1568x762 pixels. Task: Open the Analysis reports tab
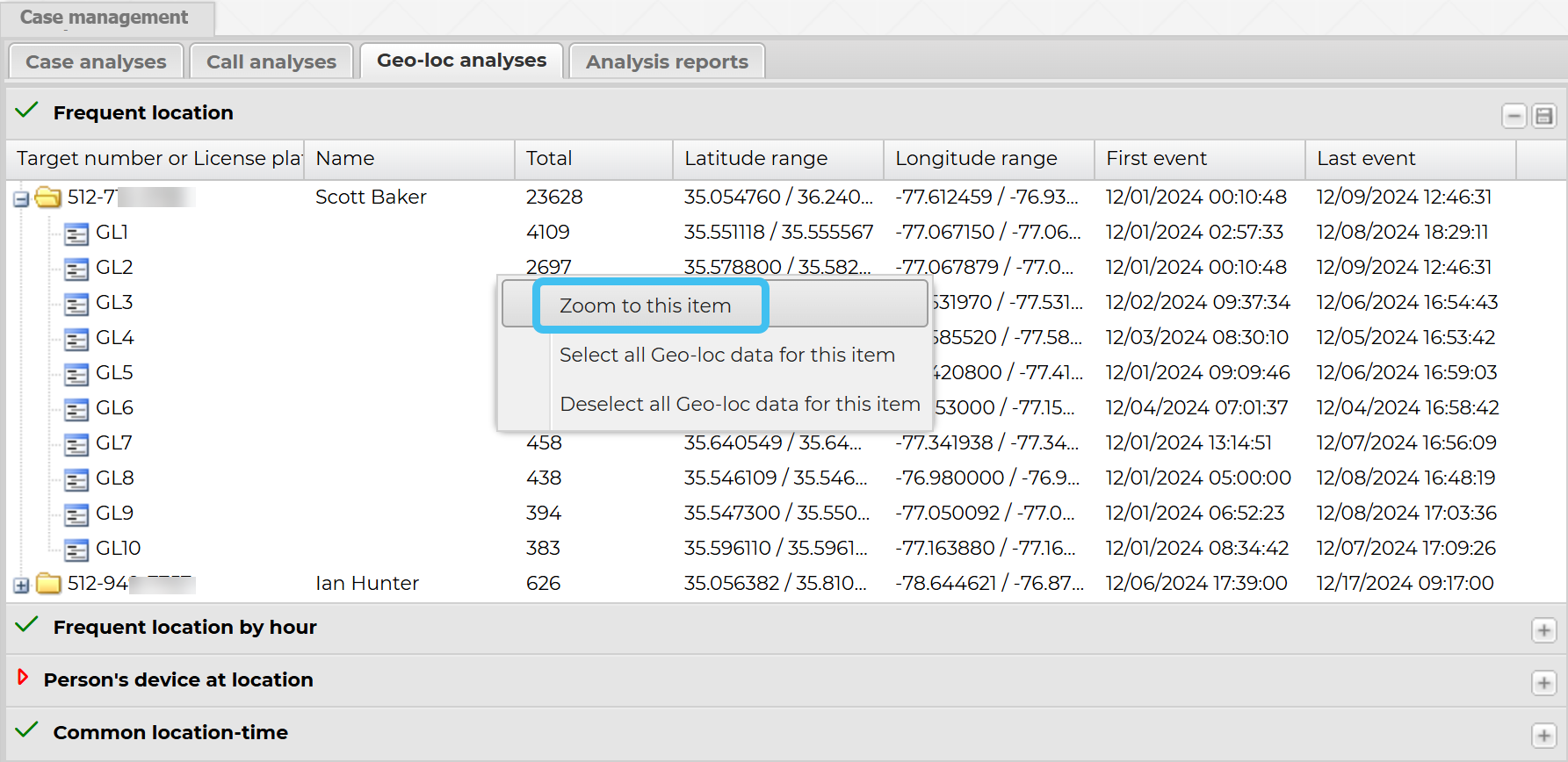click(x=667, y=61)
